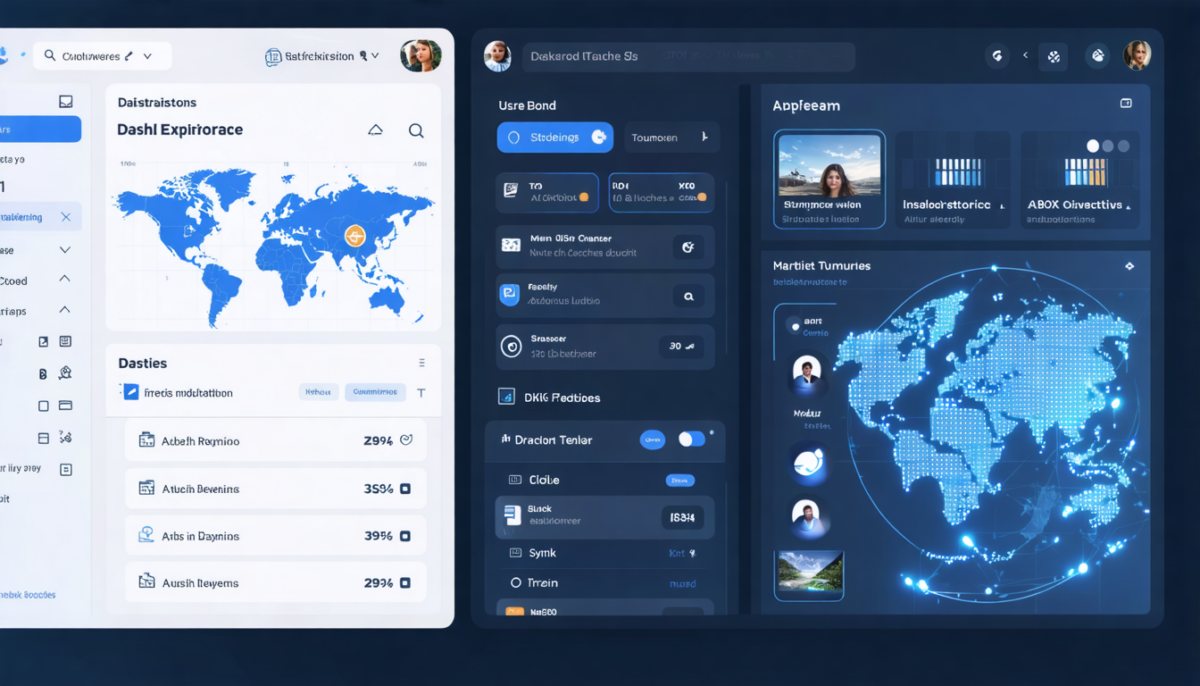
Task: Toggle the switch in the 'Dracion Tenlar' row
Action: click(x=691, y=439)
